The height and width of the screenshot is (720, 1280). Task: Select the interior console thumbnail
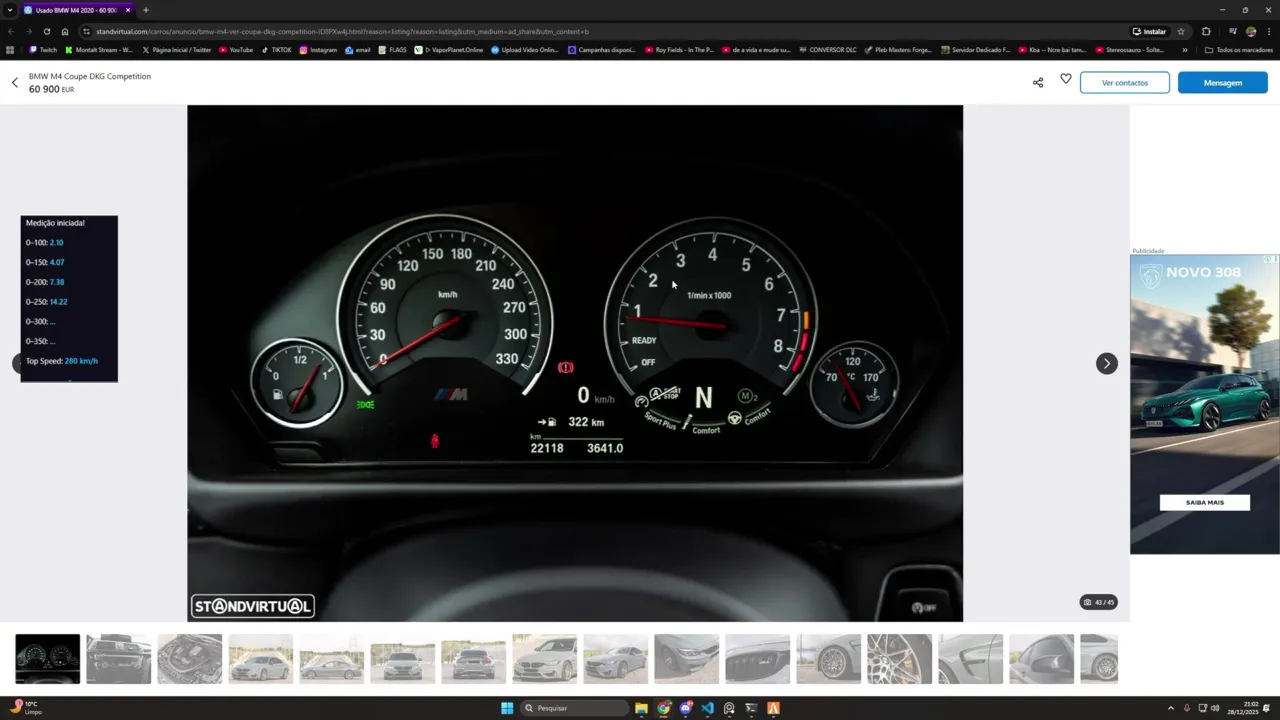pyautogui.click(x=119, y=659)
